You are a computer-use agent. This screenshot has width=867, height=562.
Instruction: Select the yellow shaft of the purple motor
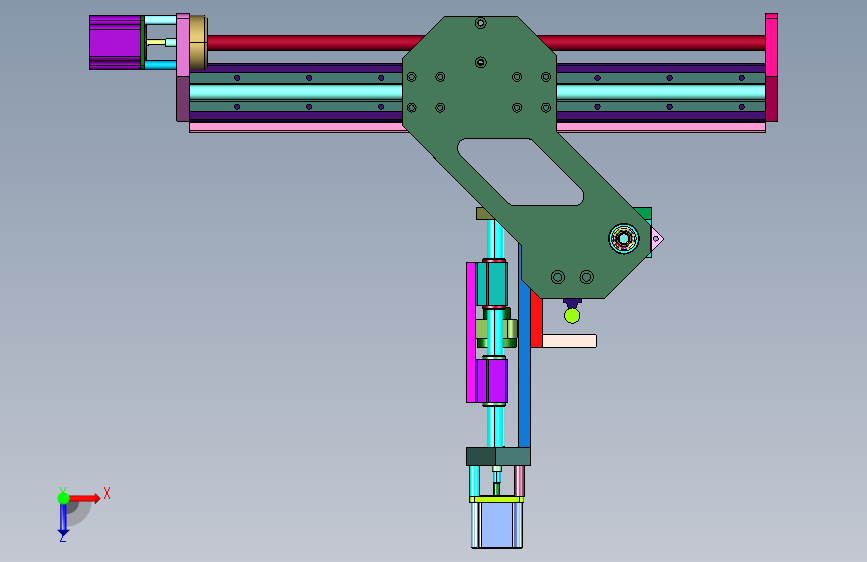[156, 42]
